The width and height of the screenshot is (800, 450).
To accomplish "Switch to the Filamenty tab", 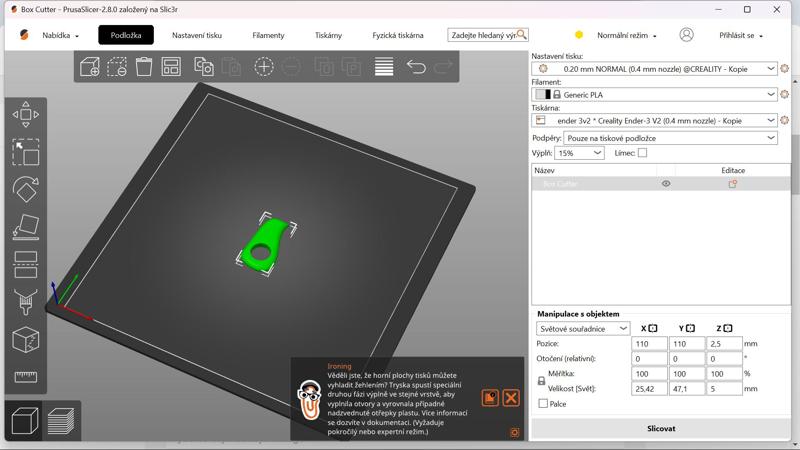I will point(268,35).
